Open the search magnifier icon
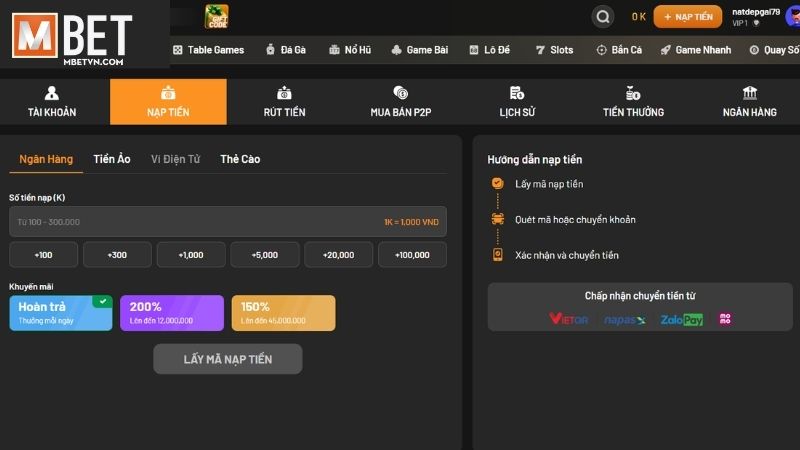 click(603, 17)
